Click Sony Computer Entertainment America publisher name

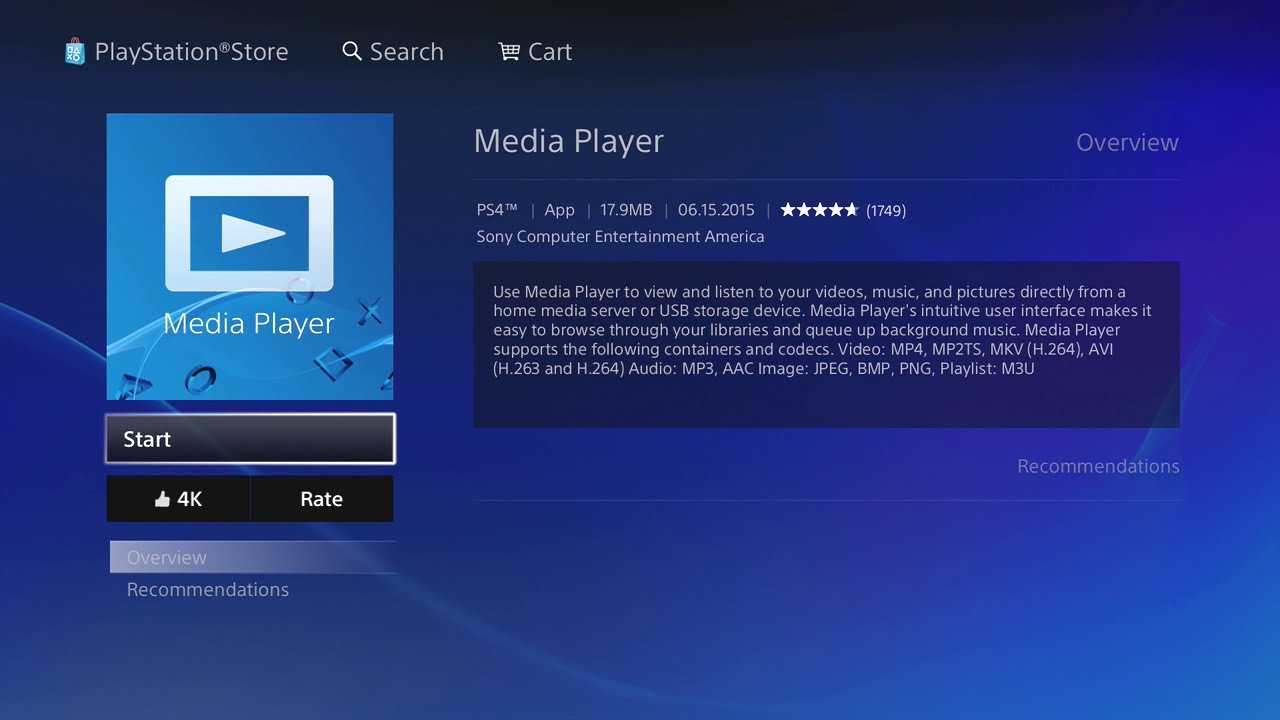click(x=620, y=237)
